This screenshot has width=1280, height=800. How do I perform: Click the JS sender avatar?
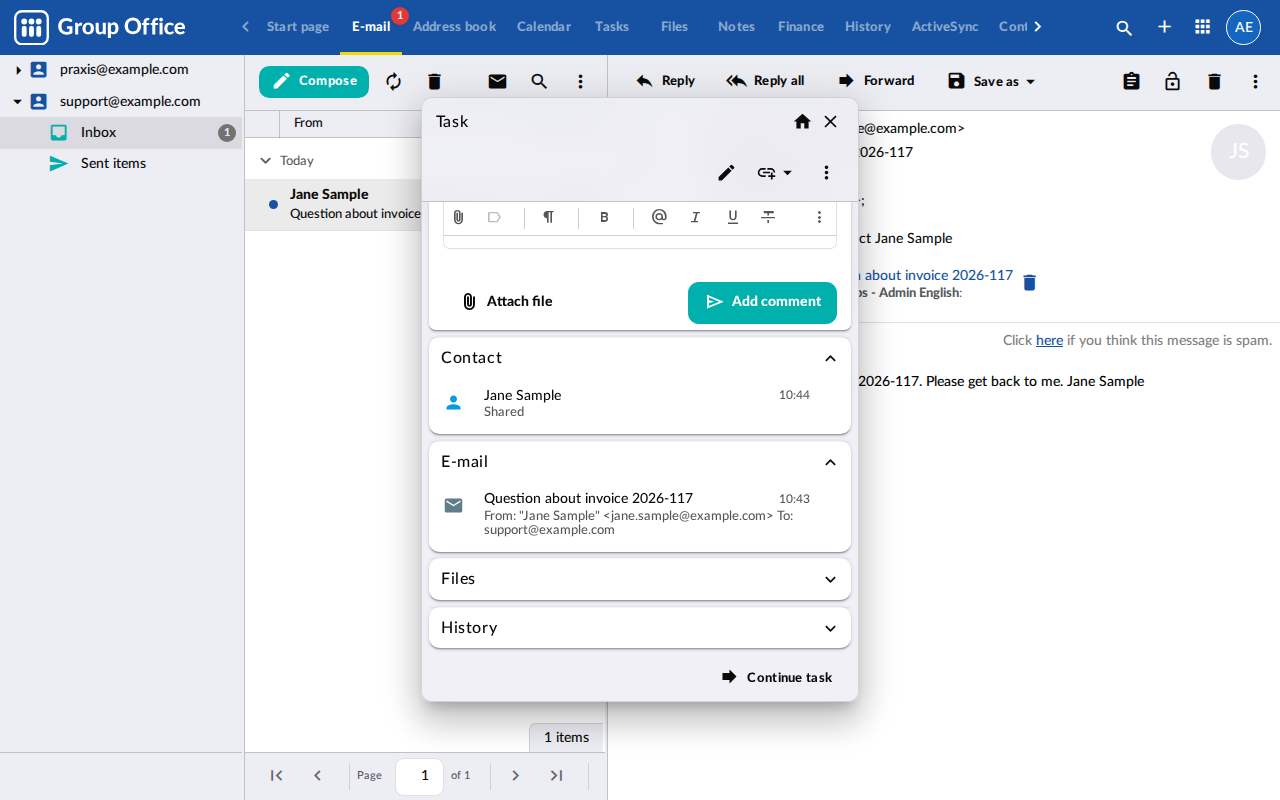[1238, 152]
